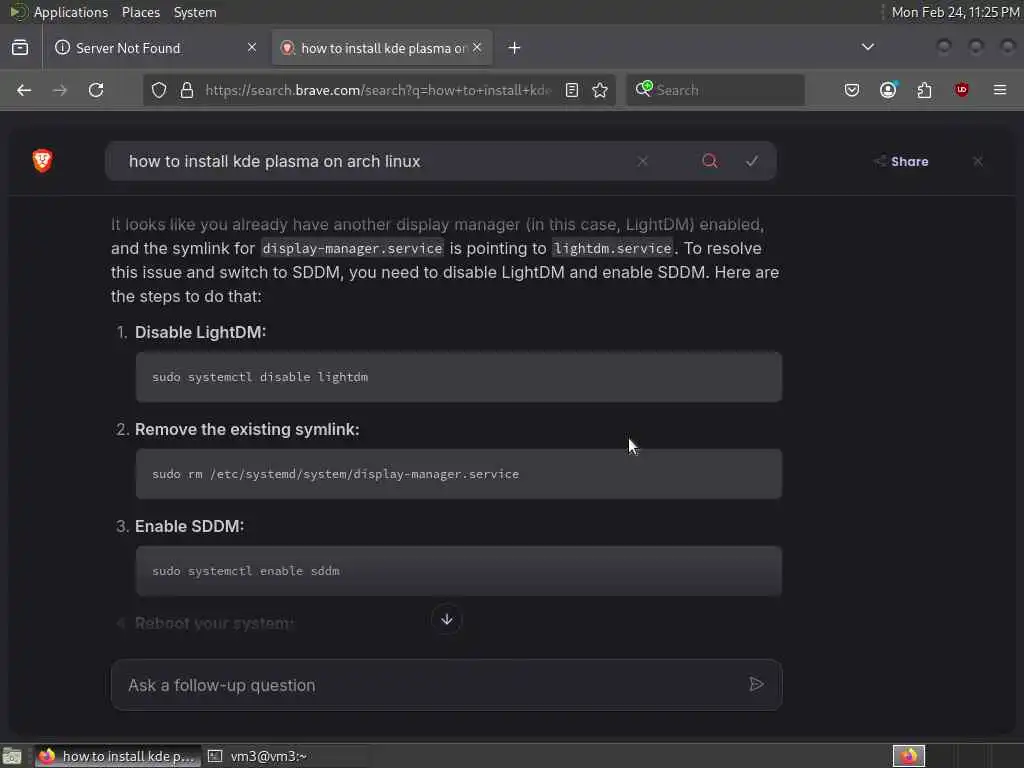Click the forward navigation arrow
1024x768 pixels.
[59, 90]
